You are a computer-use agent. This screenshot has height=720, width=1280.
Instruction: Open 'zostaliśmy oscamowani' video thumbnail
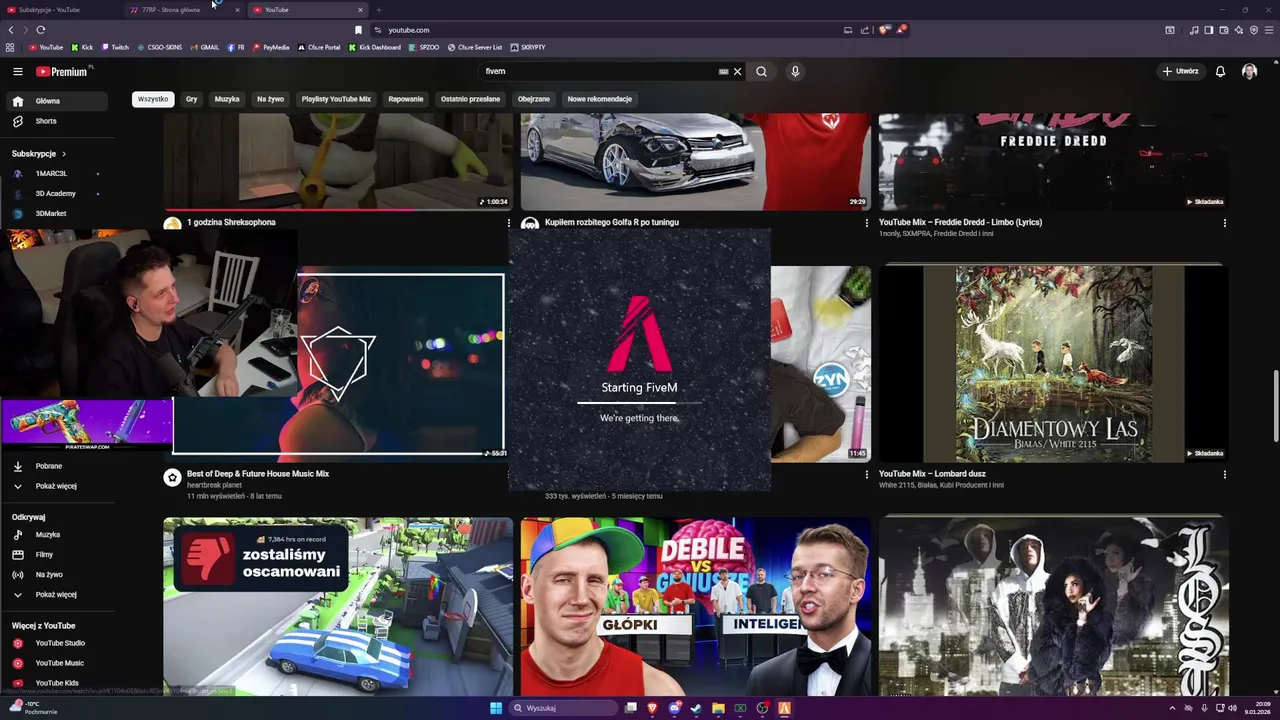click(x=338, y=605)
